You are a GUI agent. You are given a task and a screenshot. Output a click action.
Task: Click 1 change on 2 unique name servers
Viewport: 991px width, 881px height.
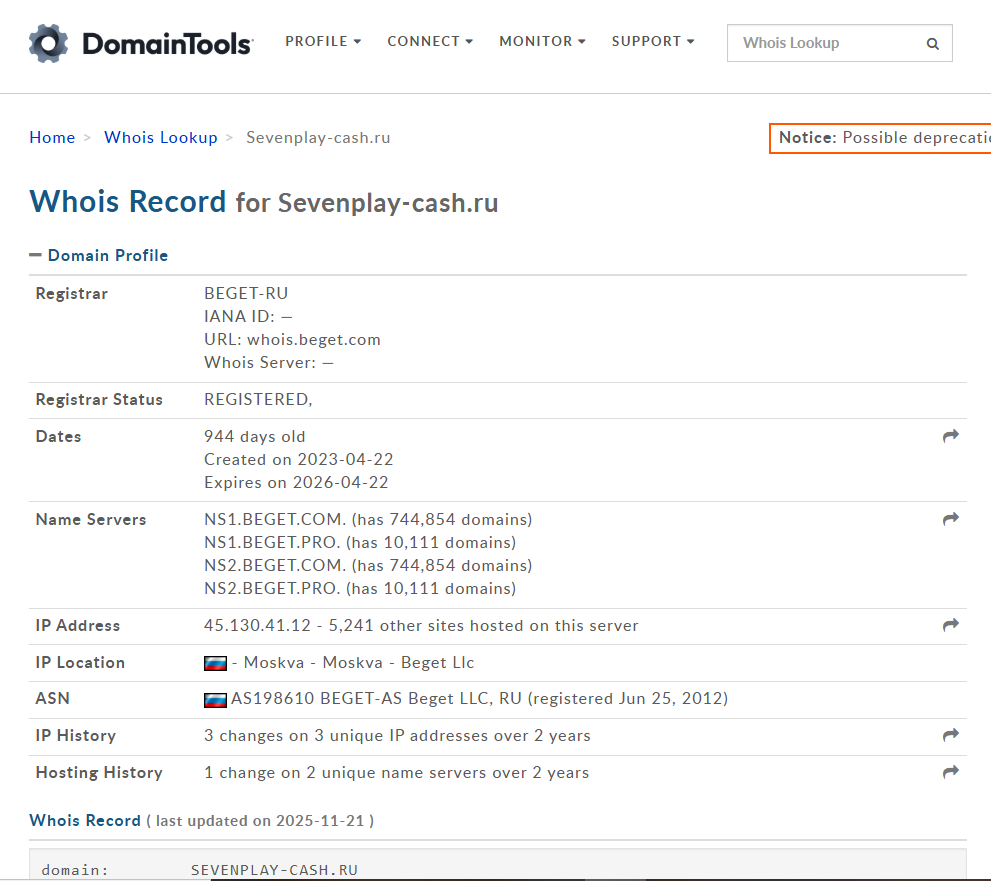coord(396,772)
